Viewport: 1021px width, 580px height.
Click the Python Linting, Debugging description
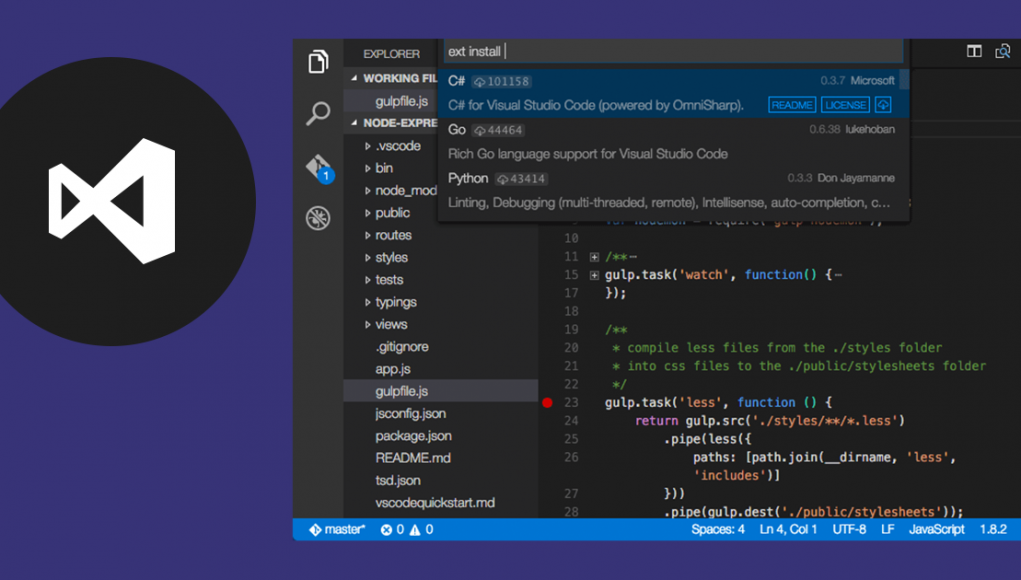(669, 203)
